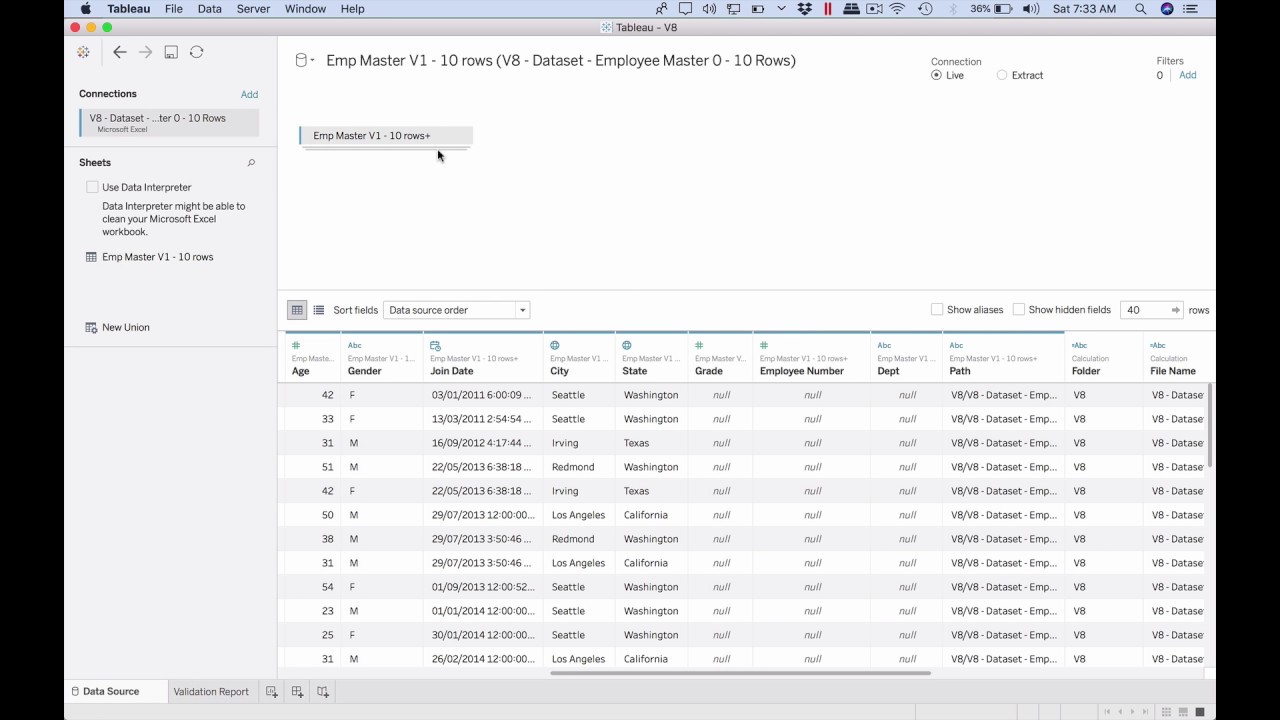
Task: Click the Employee Number column header
Action: coord(811,357)
